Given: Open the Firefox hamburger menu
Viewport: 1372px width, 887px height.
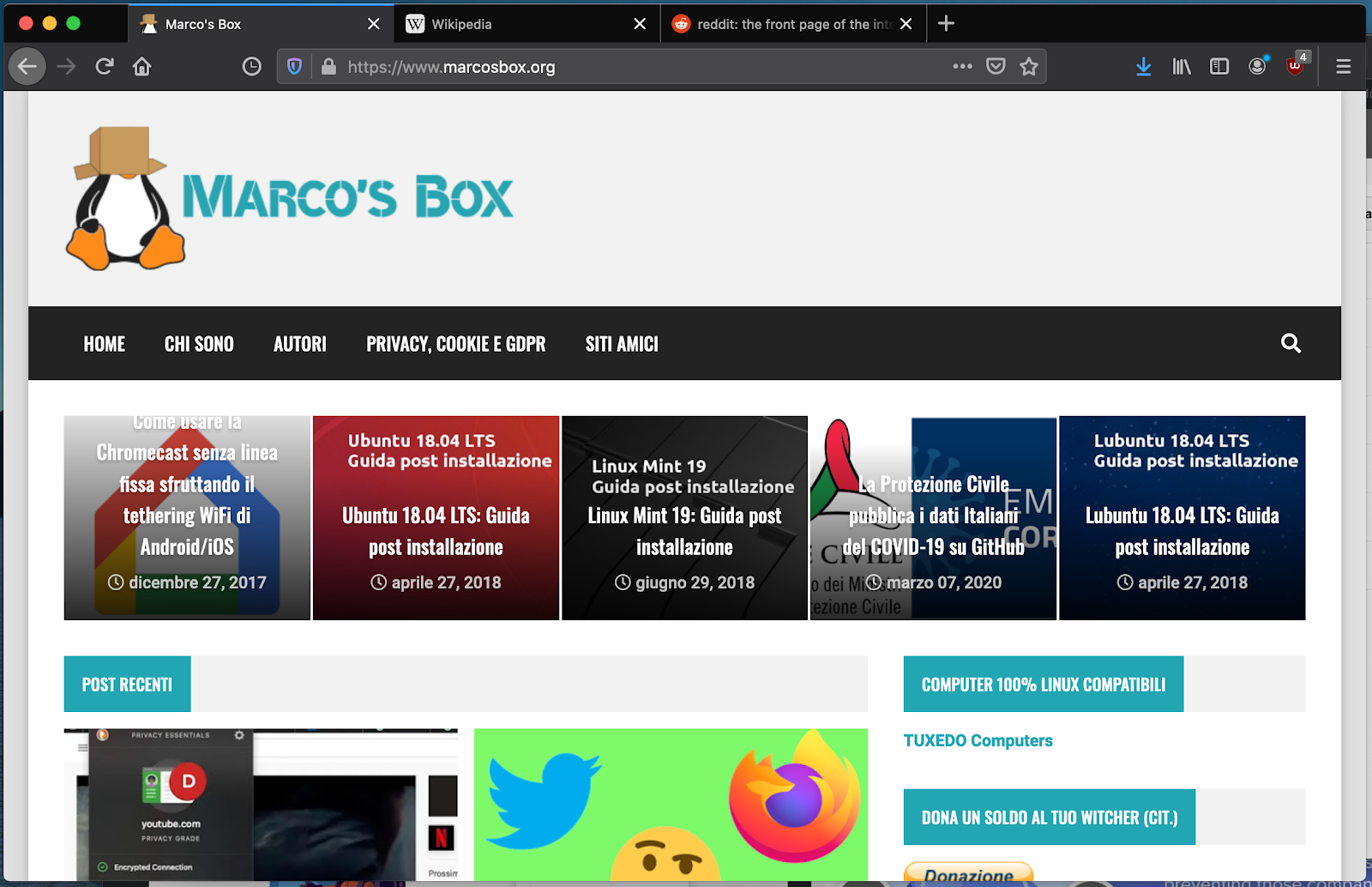Looking at the screenshot, I should pos(1344,67).
